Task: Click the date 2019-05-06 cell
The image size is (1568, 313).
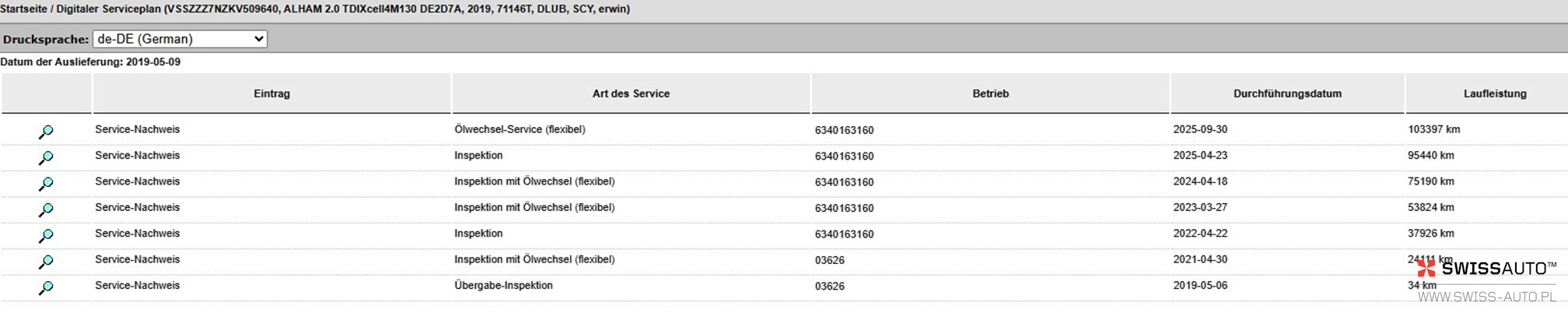Action: click(1200, 286)
